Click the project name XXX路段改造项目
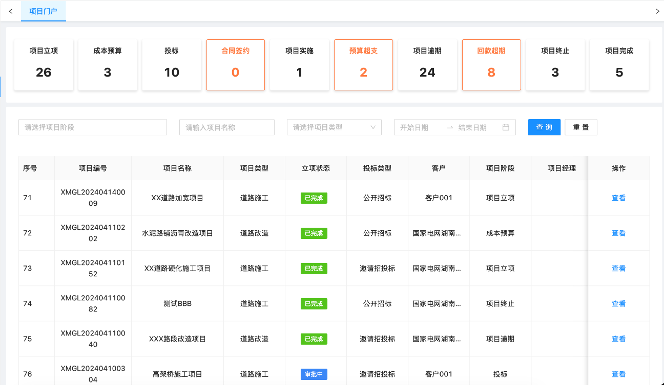The height and width of the screenshot is (385, 664). (x=177, y=339)
